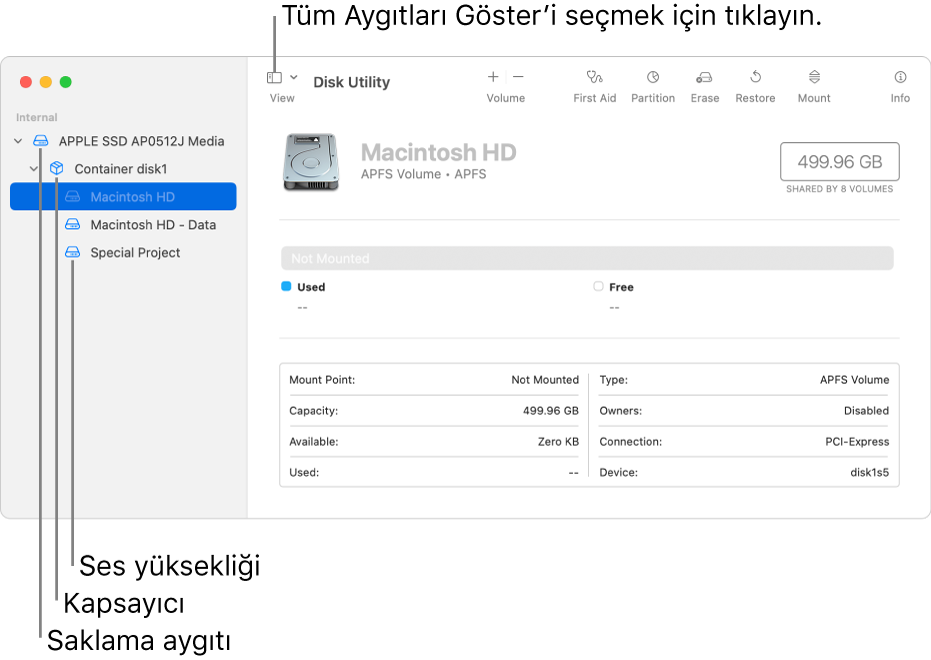931x660 pixels.
Task: Select the Special Project volume icon
Action: coord(72,252)
